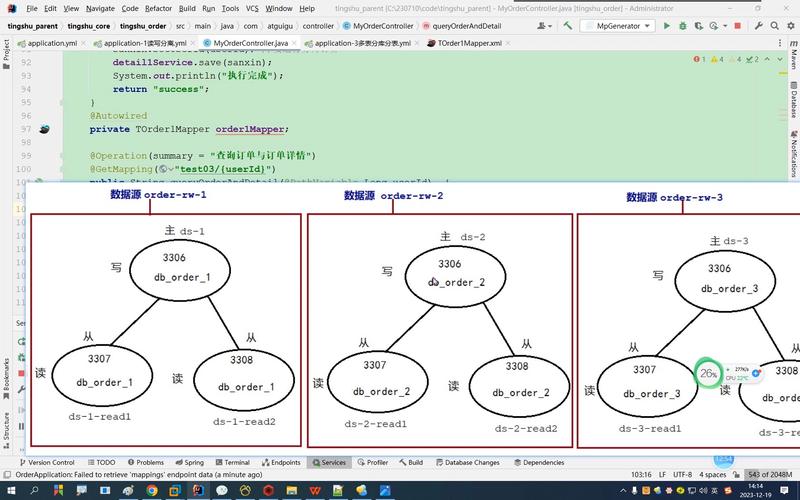Open IDE settings gear icon
Viewport: 800px width, 500px height.
coord(791,26)
